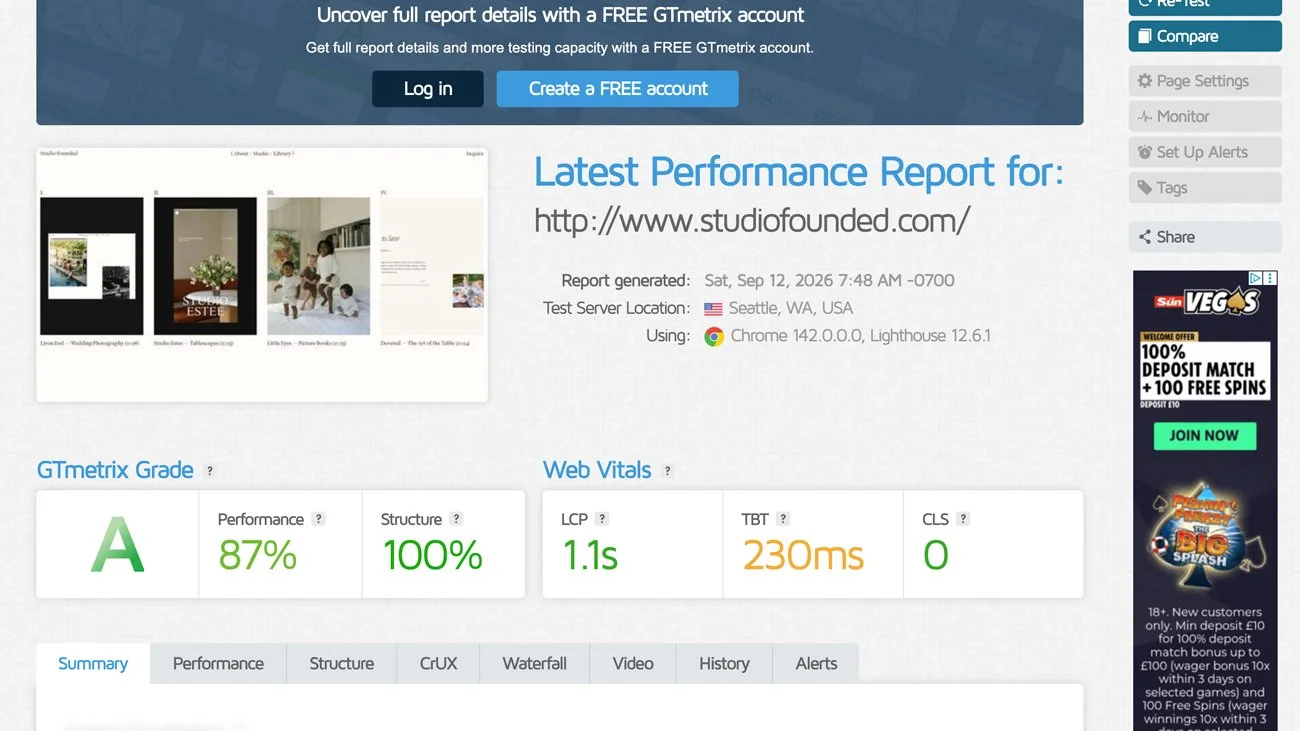The width and height of the screenshot is (1300, 731).
Task: Click the studiofounded.com URL link
Action: 752,220
